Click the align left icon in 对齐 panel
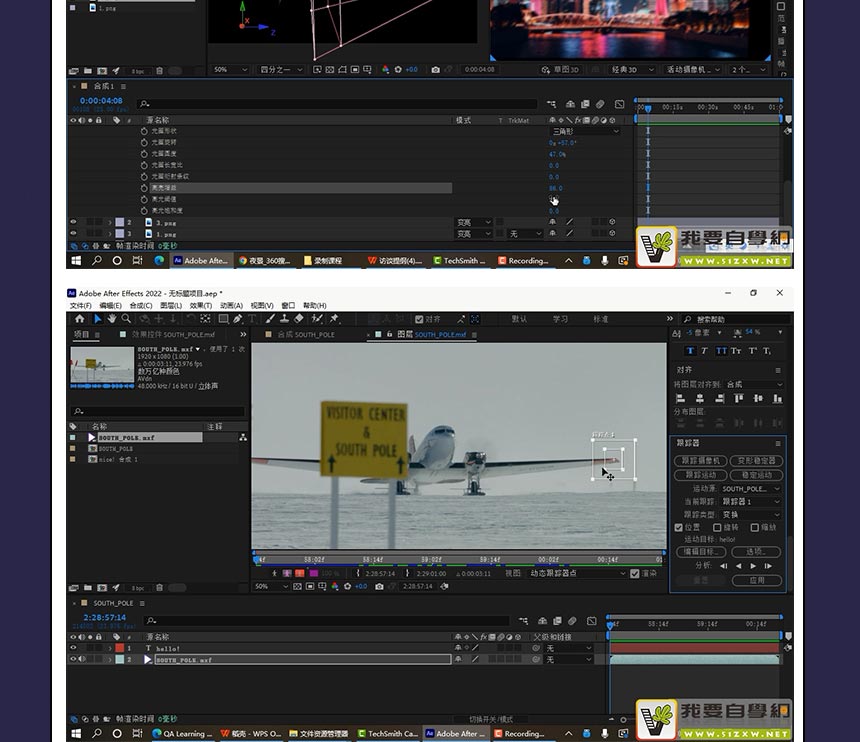Viewport: 860px width, 742px height. tap(681, 399)
